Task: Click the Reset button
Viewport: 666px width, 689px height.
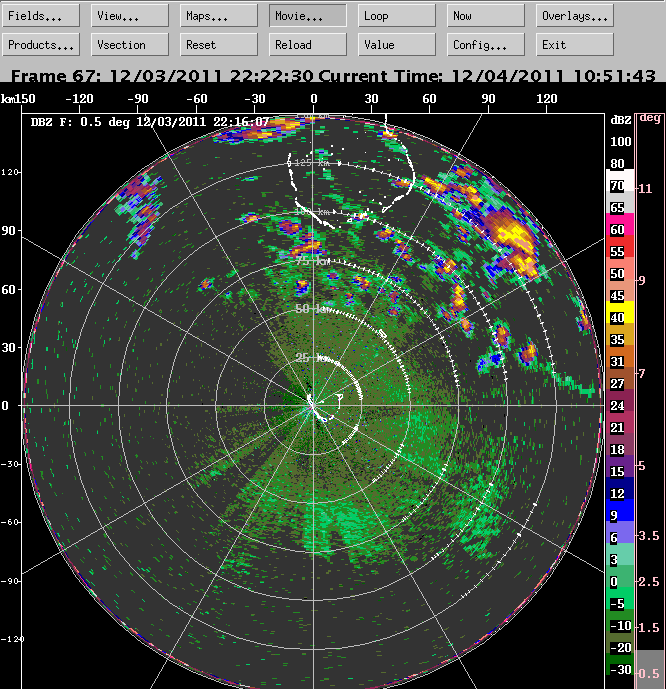Action: (219, 44)
